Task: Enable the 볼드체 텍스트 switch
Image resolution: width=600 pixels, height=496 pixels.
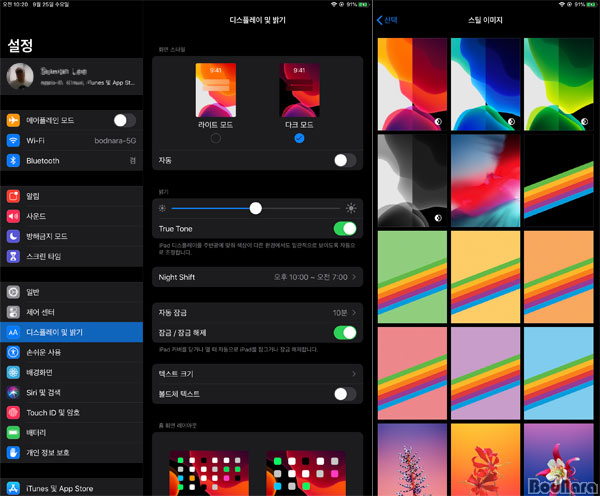Action: tap(345, 393)
